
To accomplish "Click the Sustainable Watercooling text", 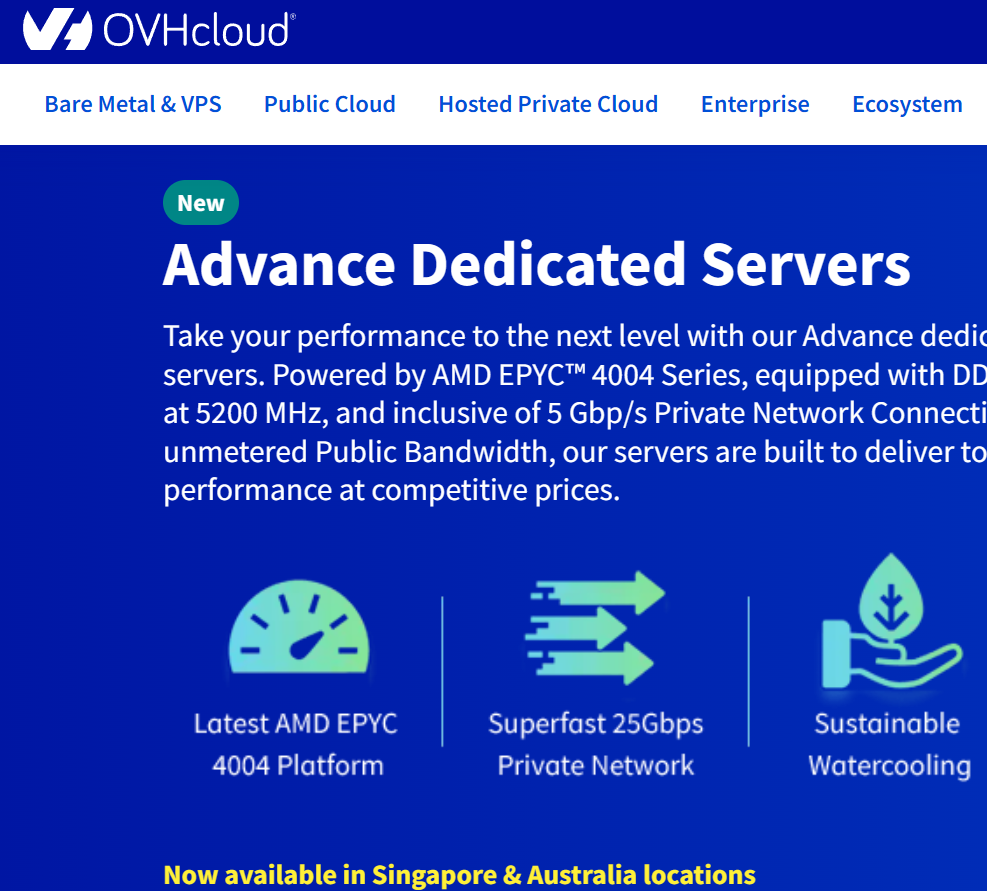I will (x=889, y=744).
